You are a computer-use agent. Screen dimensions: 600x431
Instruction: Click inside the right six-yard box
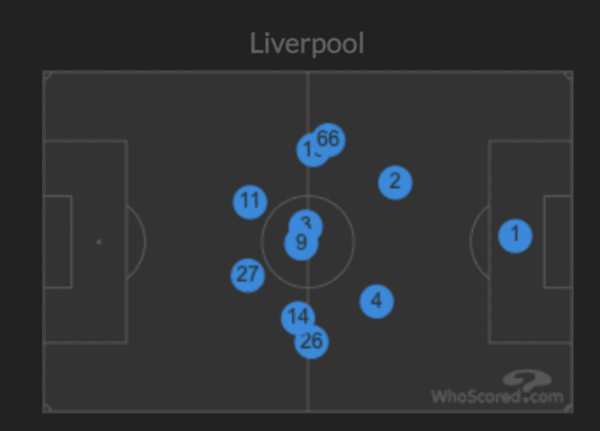coord(558,242)
